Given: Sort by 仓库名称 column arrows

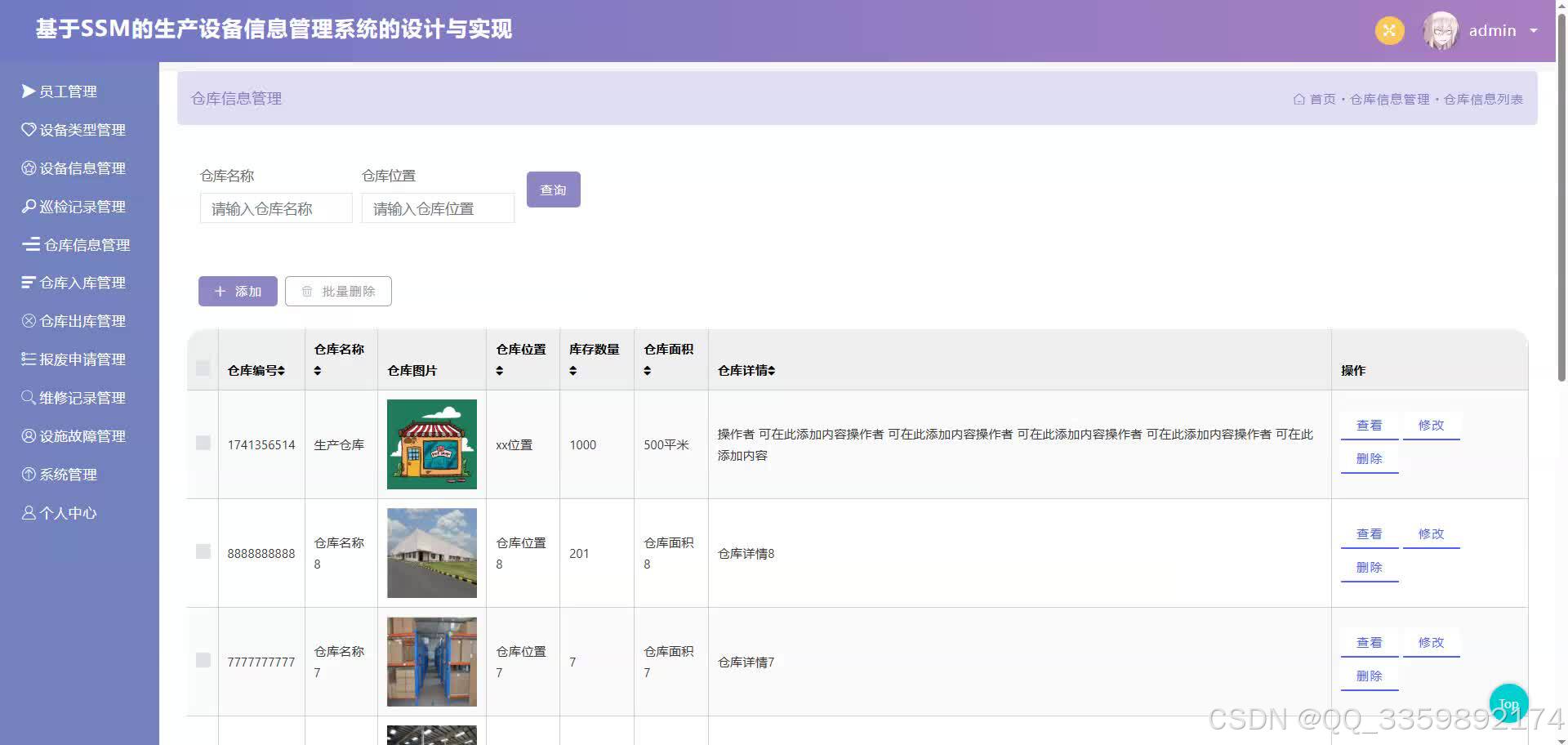Looking at the screenshot, I should pyautogui.click(x=318, y=370).
